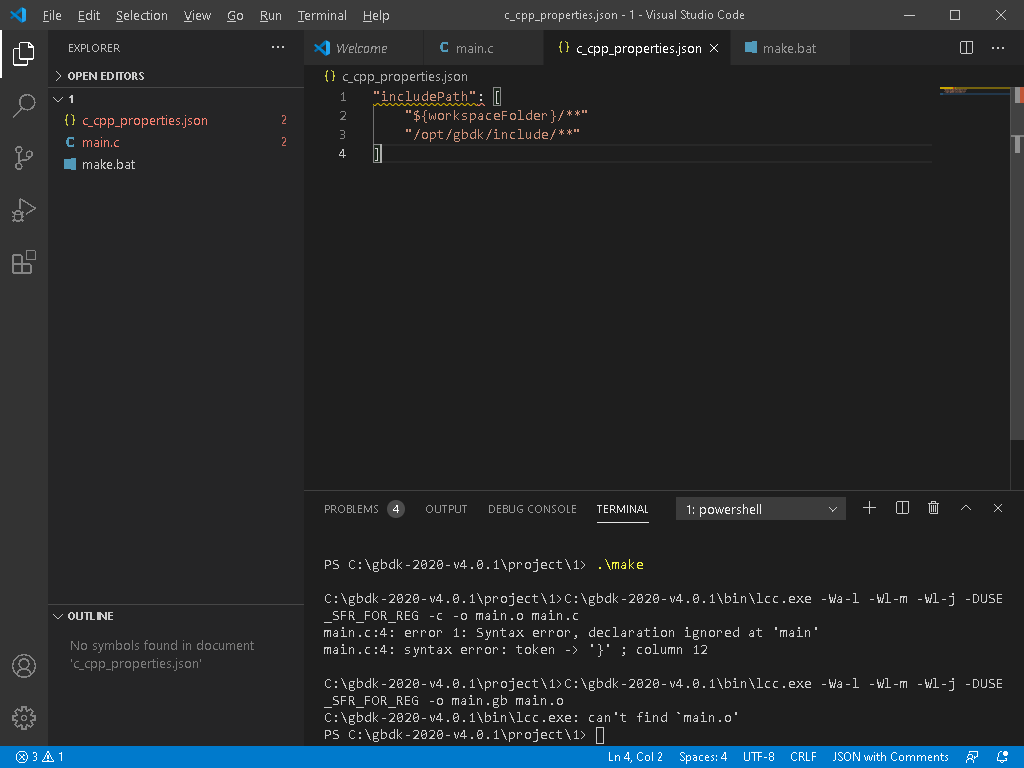Image resolution: width=1024 pixels, height=768 pixels.
Task: Open the Run and Debug view
Action: pos(24,210)
